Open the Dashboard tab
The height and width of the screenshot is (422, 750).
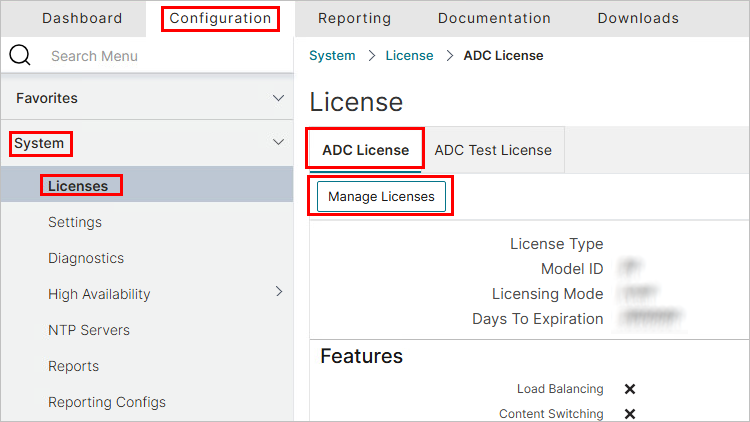[x=82, y=18]
